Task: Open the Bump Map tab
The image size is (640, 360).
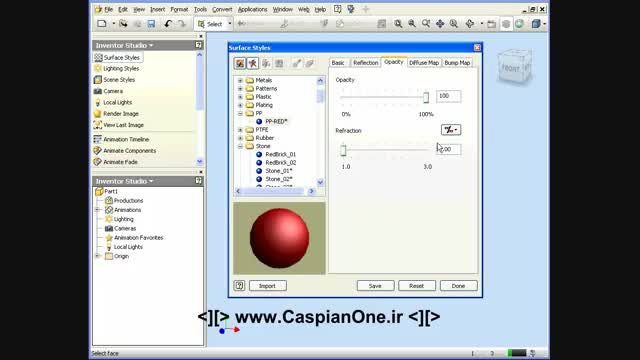Action: pyautogui.click(x=457, y=63)
